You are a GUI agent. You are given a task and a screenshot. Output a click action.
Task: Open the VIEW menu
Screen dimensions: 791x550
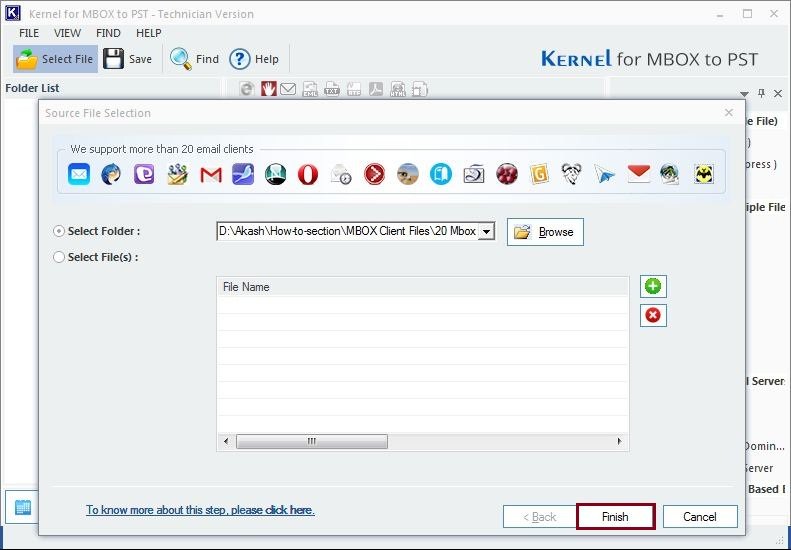coord(67,33)
